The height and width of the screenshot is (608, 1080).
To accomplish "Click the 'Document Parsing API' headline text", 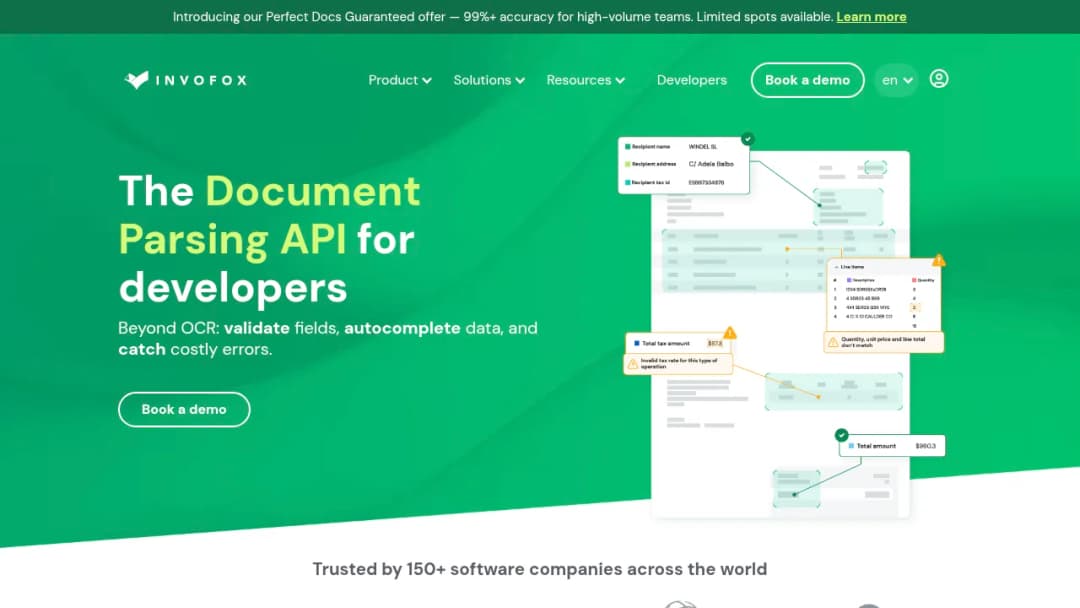I will (269, 215).
